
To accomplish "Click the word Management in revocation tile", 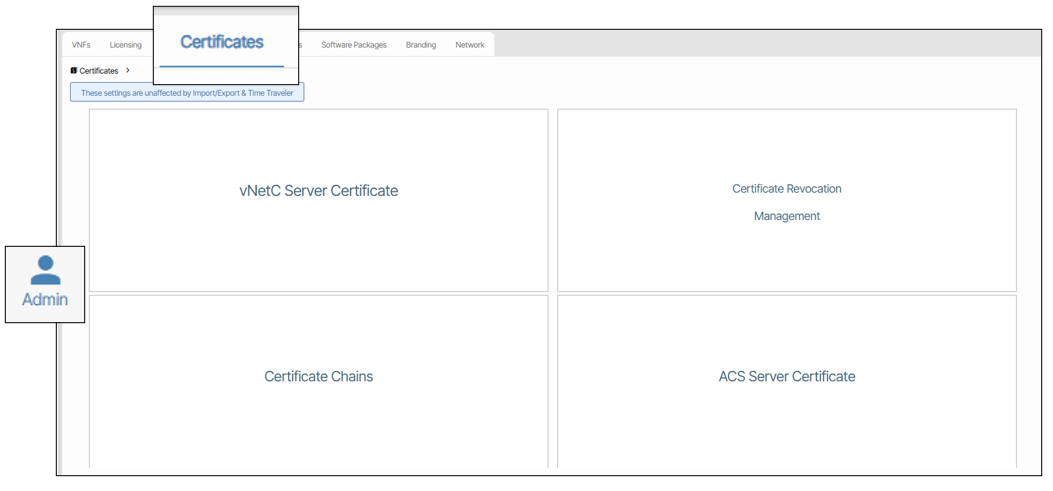I will click(786, 216).
